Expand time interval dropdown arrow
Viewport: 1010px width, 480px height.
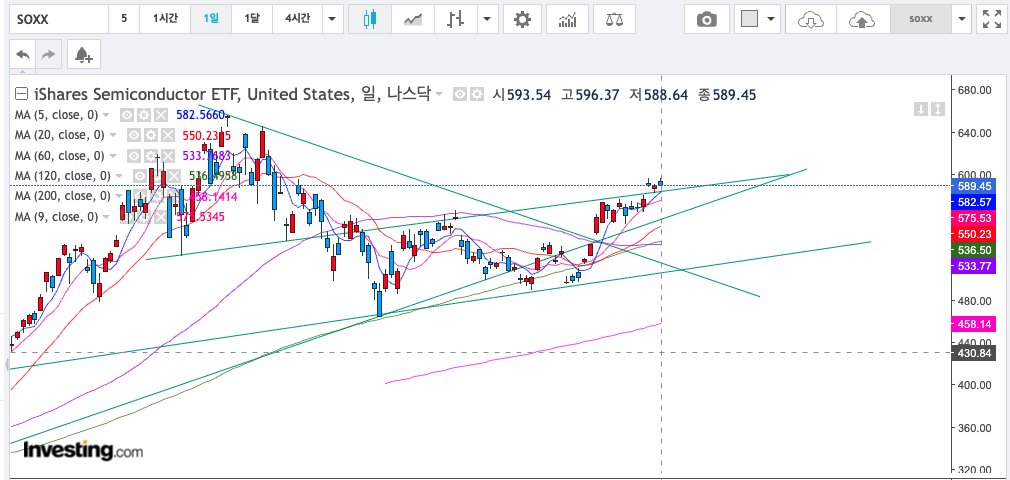pos(332,19)
